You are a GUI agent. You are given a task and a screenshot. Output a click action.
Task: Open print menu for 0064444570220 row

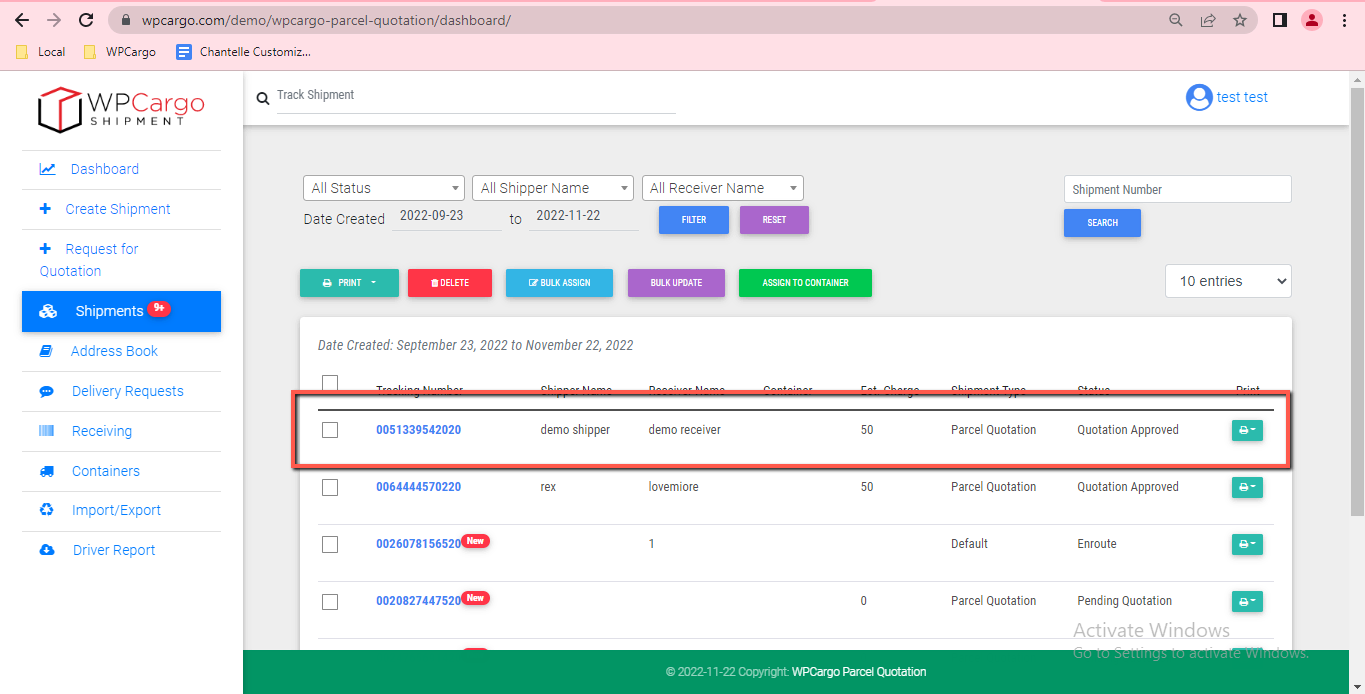point(1247,487)
